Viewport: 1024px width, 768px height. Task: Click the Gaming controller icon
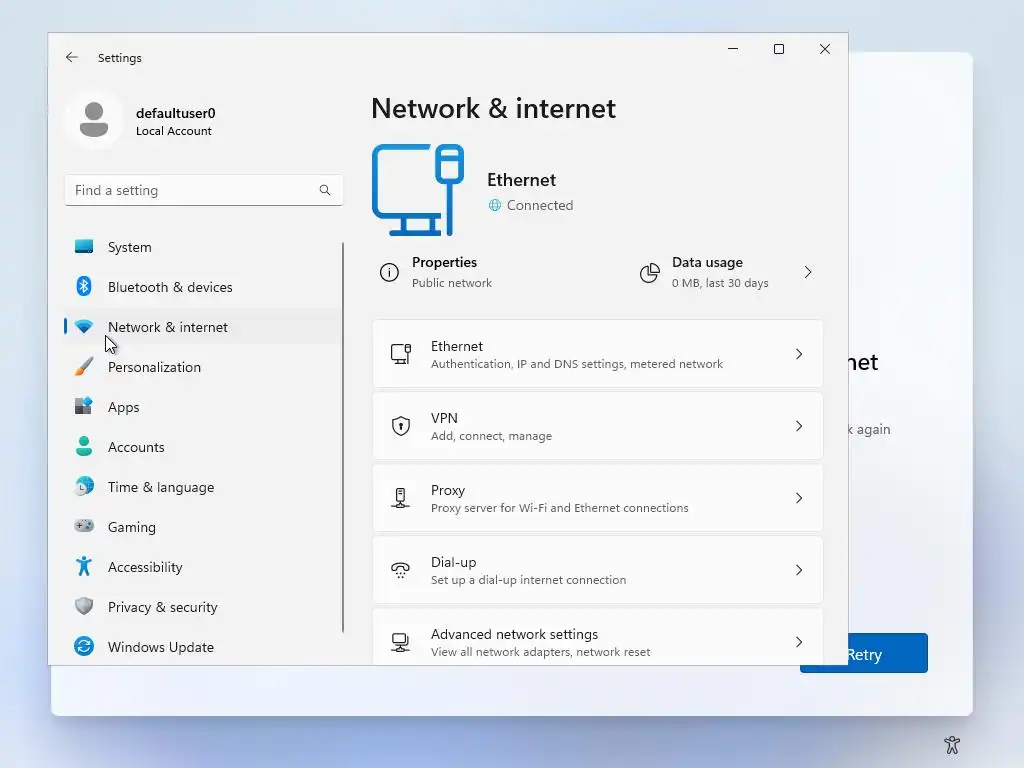click(84, 526)
